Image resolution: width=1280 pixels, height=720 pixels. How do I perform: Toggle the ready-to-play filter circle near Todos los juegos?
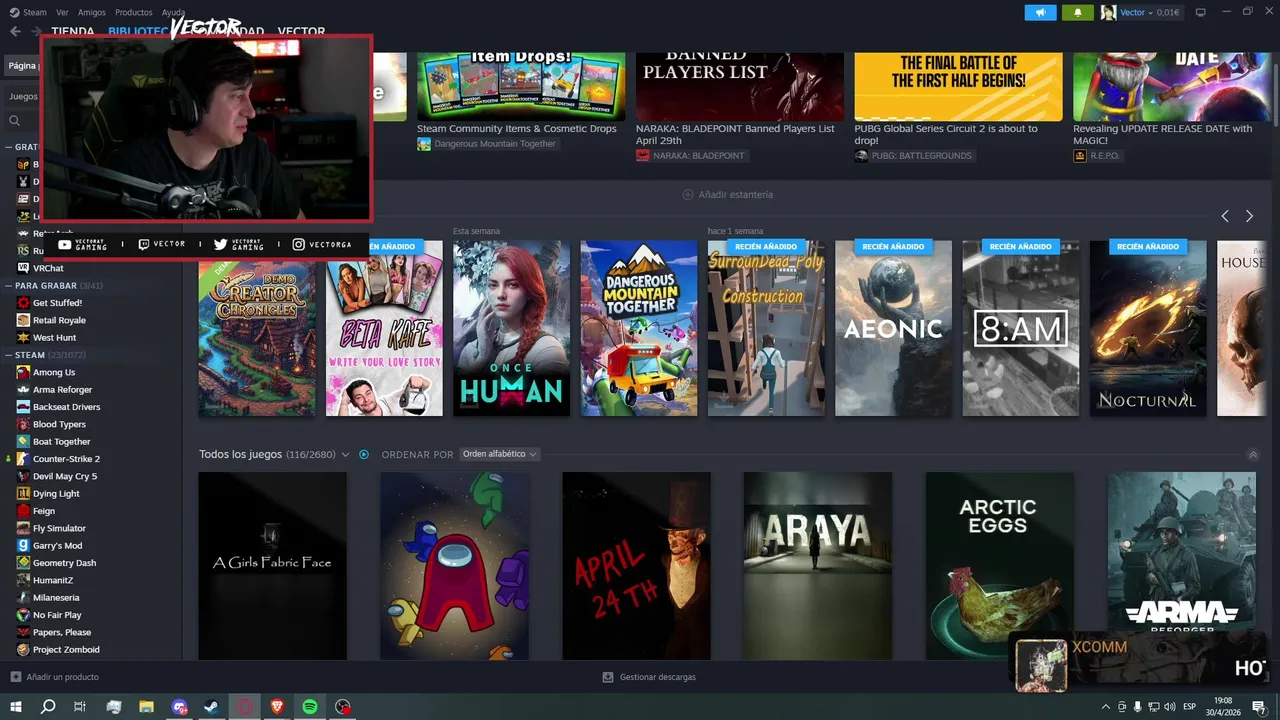(364, 454)
